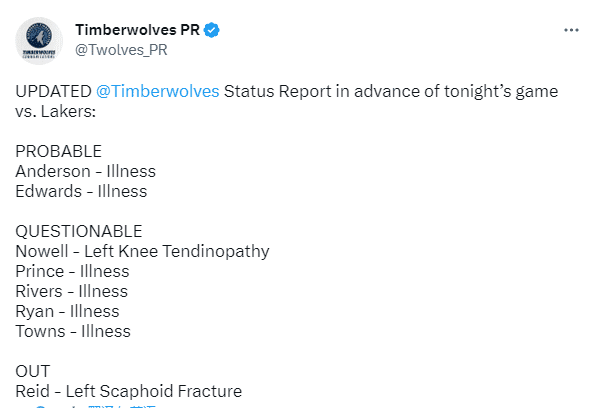Click the vs. Lakers: text
589x408 pixels.
pyautogui.click(x=56, y=112)
